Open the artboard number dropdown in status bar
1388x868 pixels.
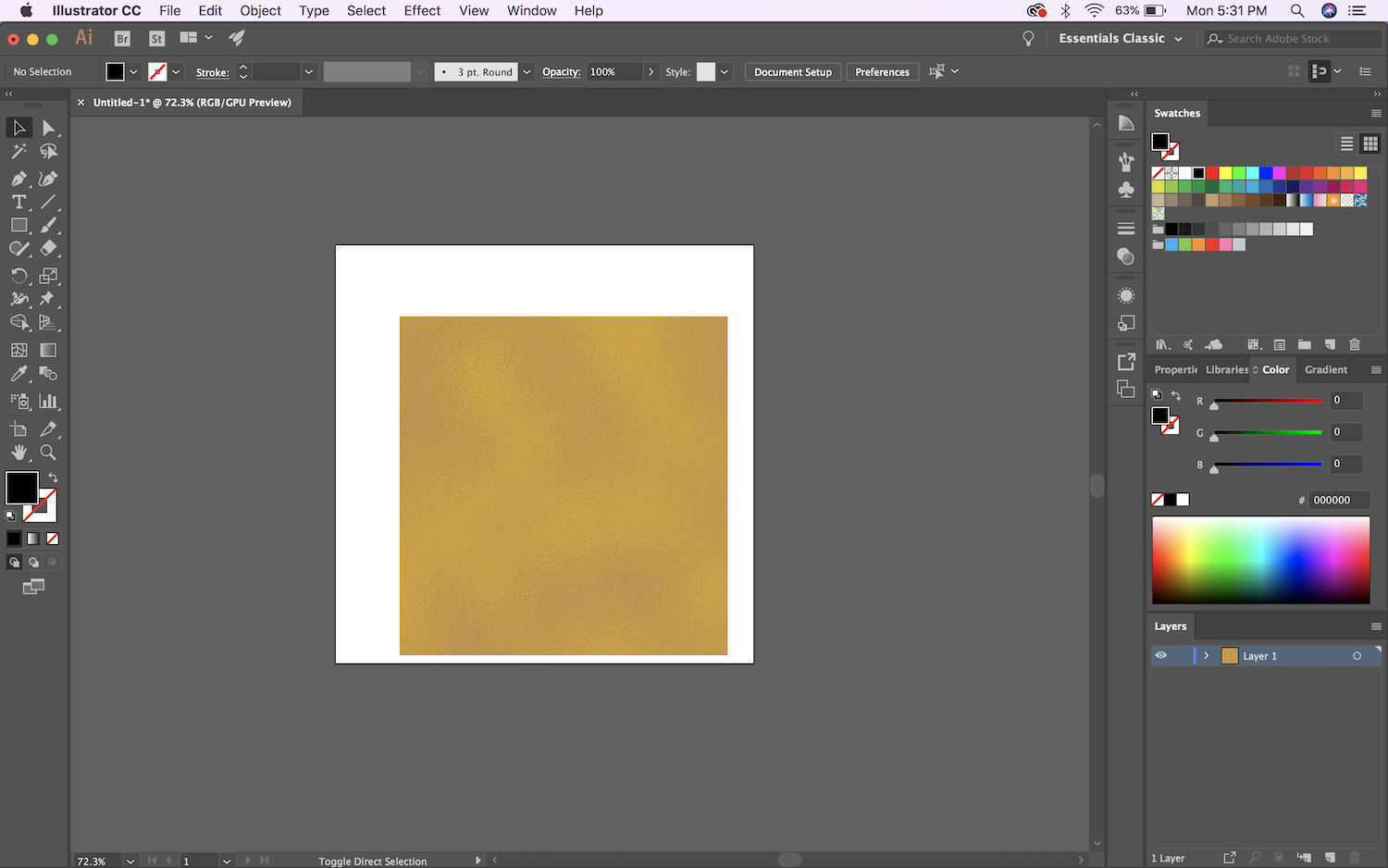click(x=227, y=861)
